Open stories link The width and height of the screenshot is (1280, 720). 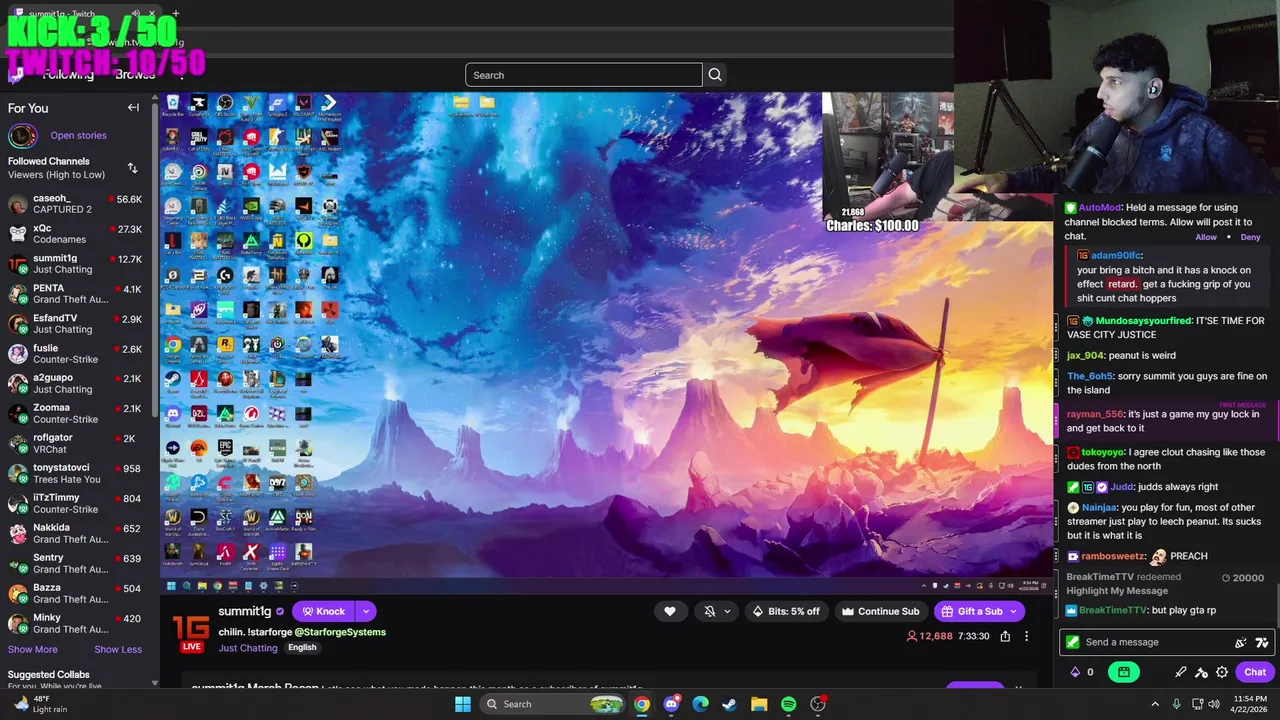coord(78,135)
